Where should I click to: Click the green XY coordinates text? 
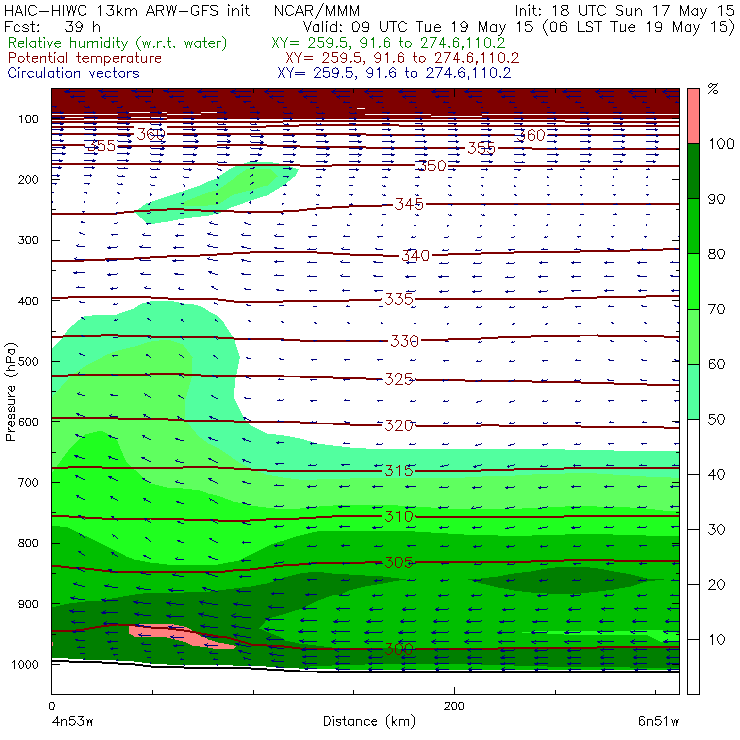click(x=388, y=43)
